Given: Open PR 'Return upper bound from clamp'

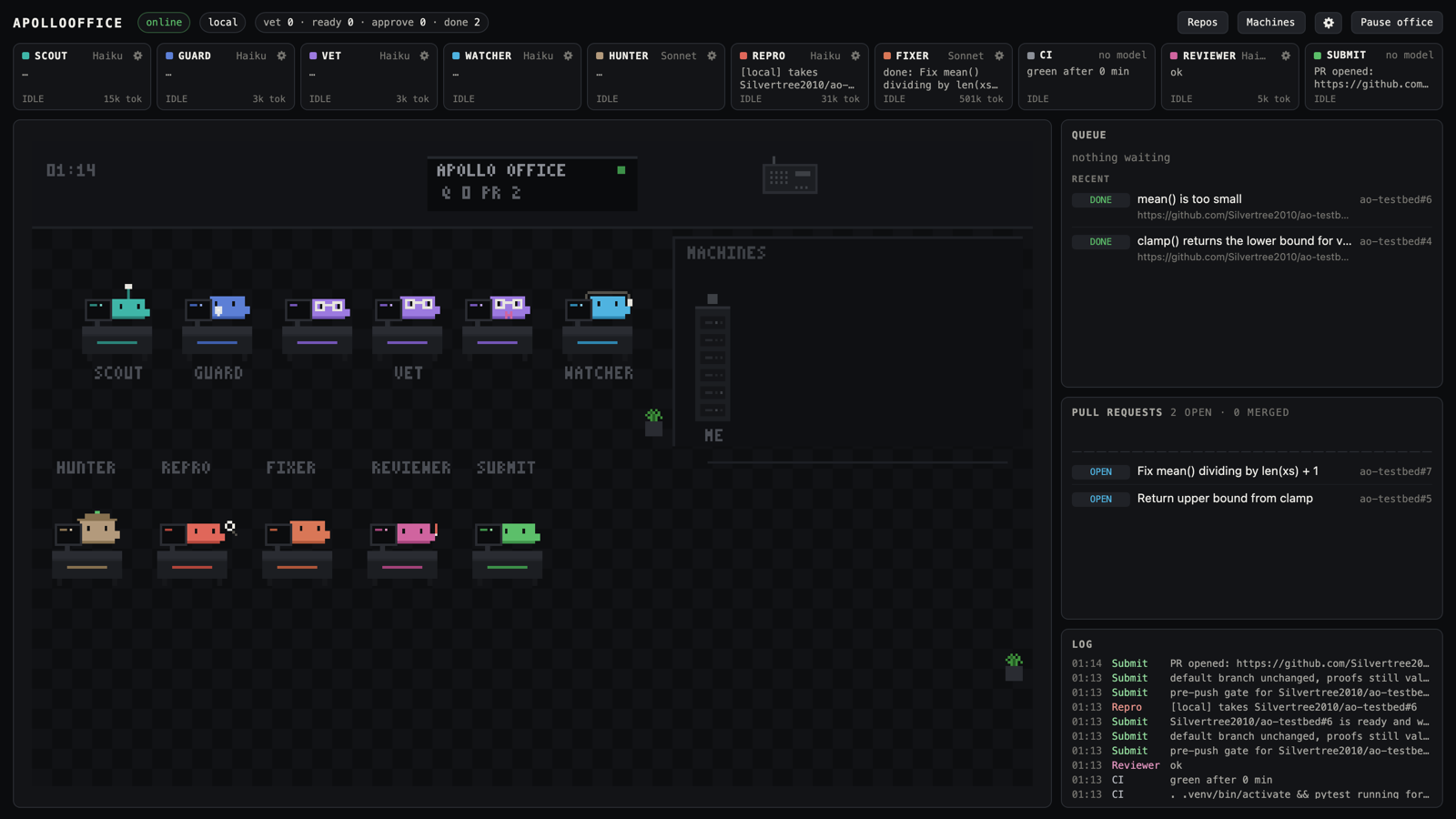Looking at the screenshot, I should point(1251,499).
